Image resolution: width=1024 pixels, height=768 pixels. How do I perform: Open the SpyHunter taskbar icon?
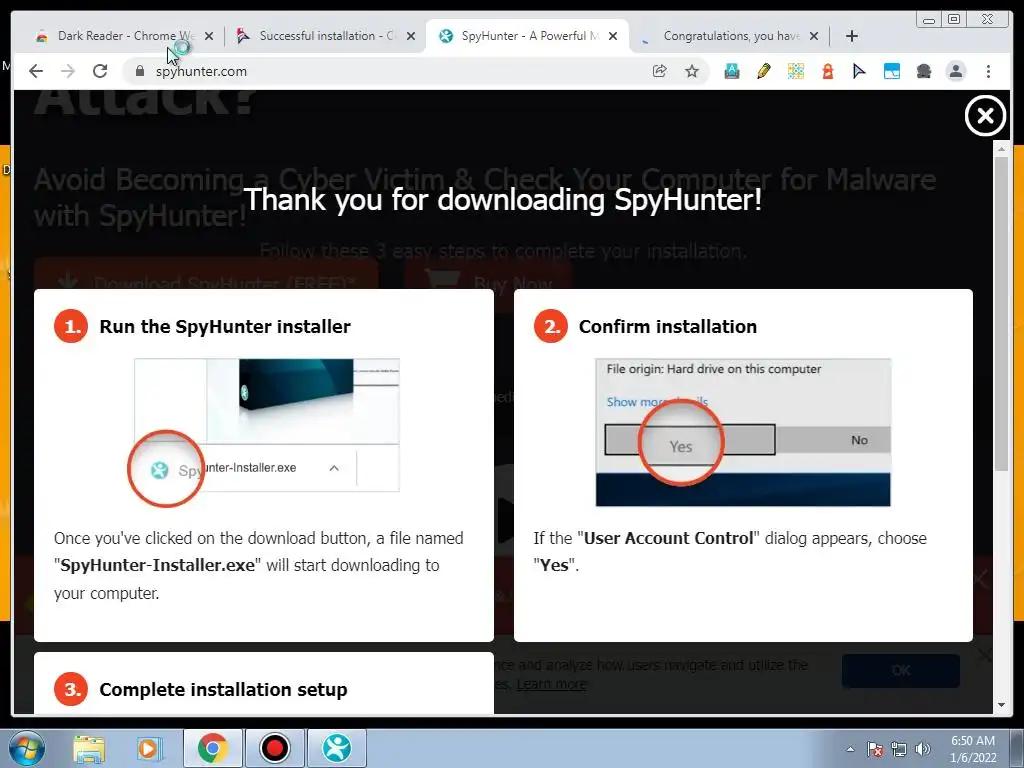(x=336, y=748)
